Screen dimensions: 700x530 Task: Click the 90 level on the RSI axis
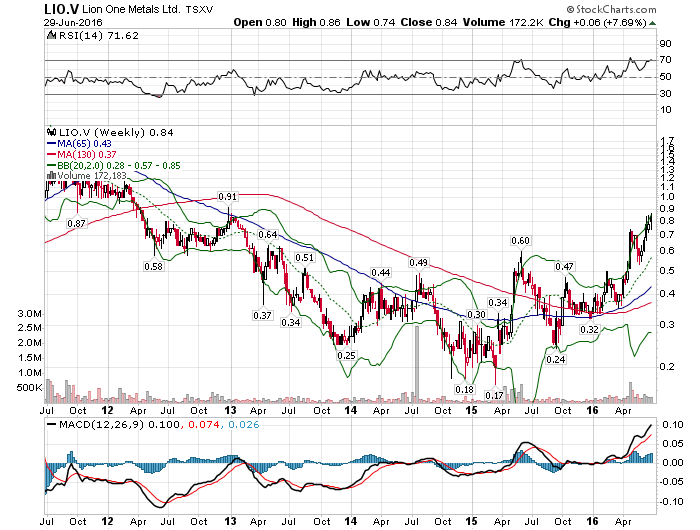(x=665, y=43)
